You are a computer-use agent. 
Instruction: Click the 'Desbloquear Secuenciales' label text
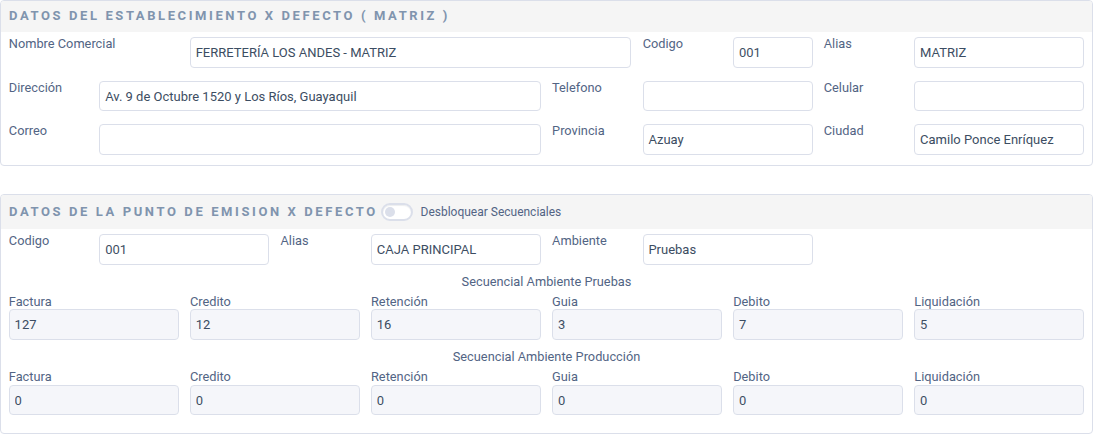(491, 212)
